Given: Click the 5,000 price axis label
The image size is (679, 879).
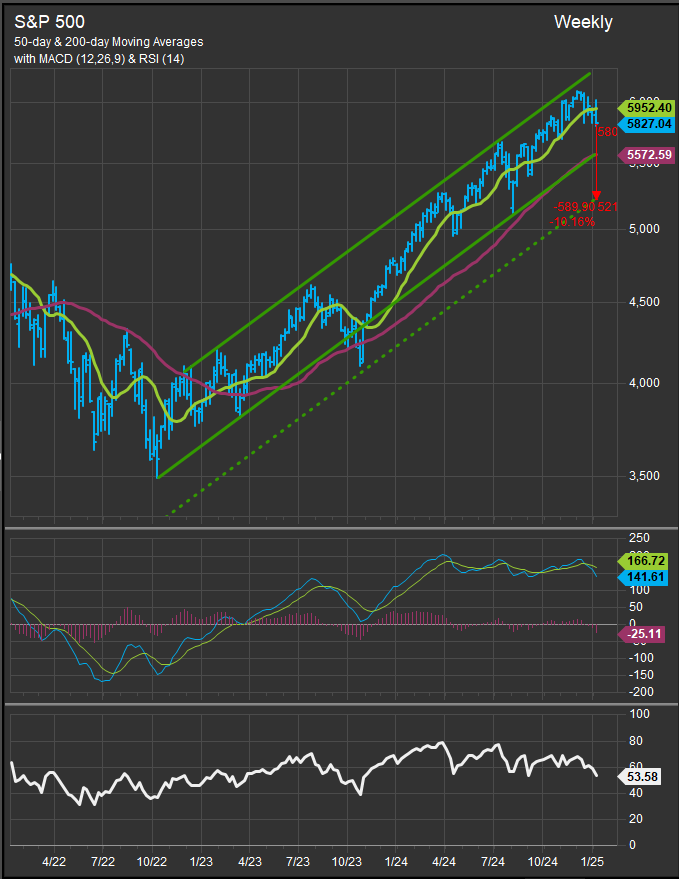Looking at the screenshot, I should (x=644, y=229).
